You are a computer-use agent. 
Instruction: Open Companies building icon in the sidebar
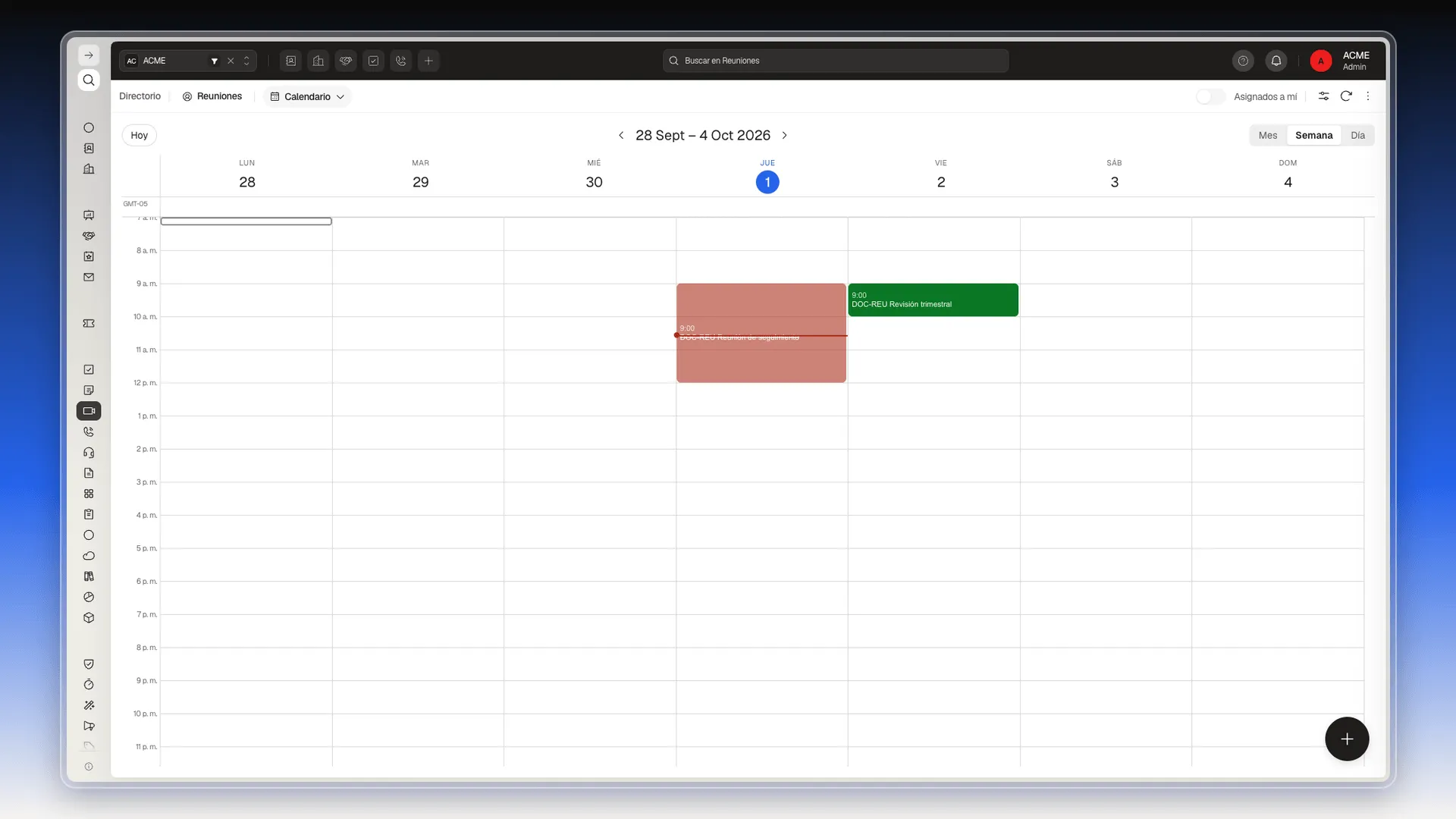(x=89, y=169)
